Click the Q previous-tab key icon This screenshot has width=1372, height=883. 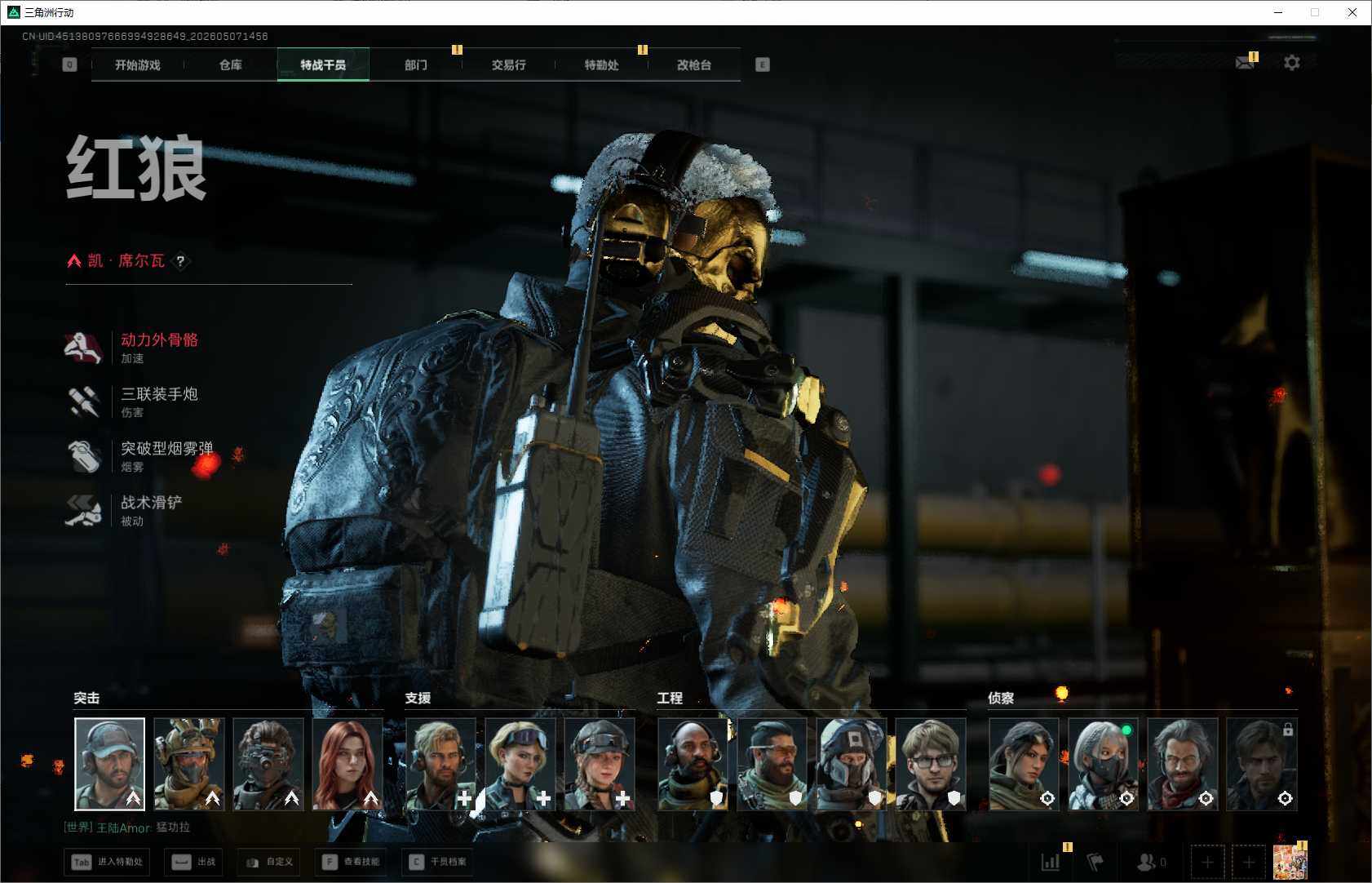(70, 64)
